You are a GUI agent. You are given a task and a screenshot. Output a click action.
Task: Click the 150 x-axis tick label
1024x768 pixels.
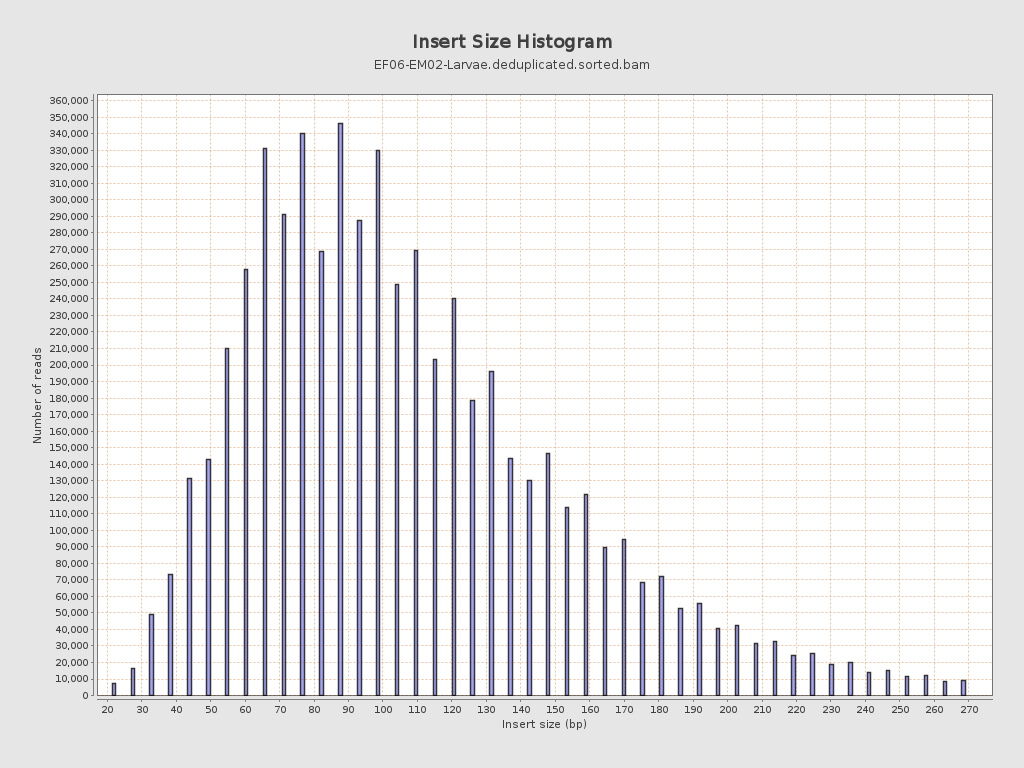point(555,709)
